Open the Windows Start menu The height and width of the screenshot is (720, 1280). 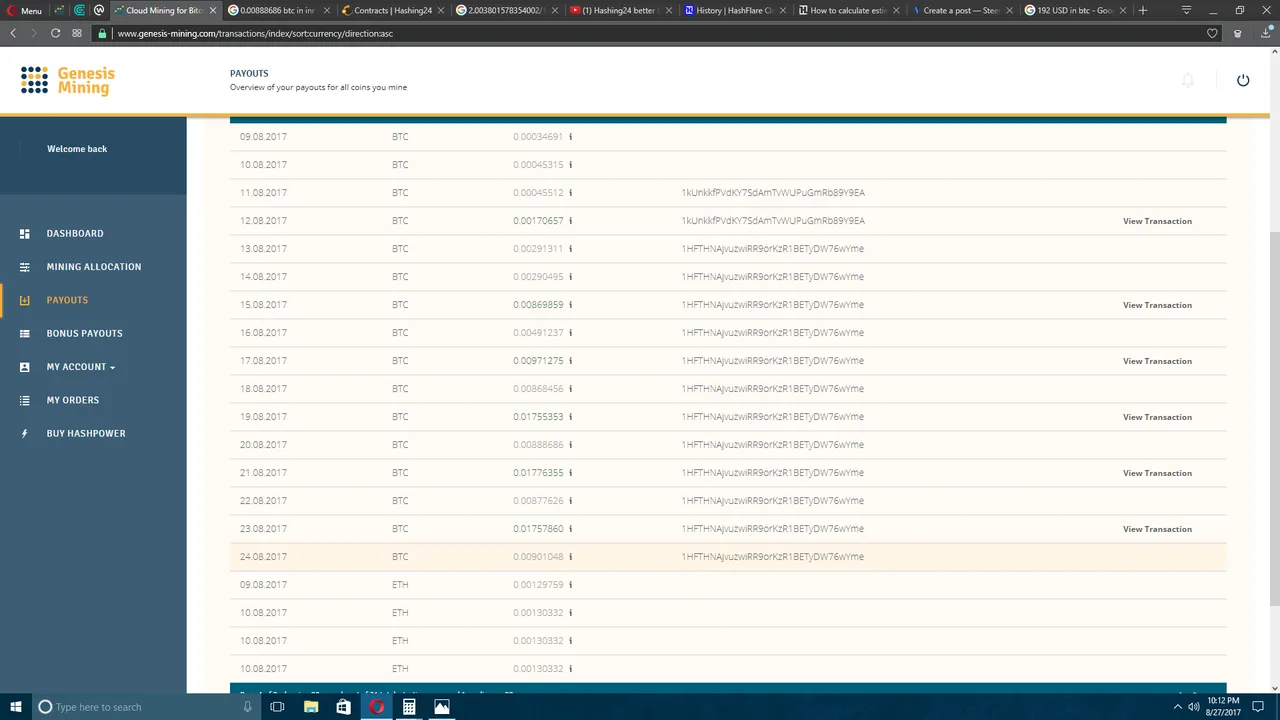[15, 707]
